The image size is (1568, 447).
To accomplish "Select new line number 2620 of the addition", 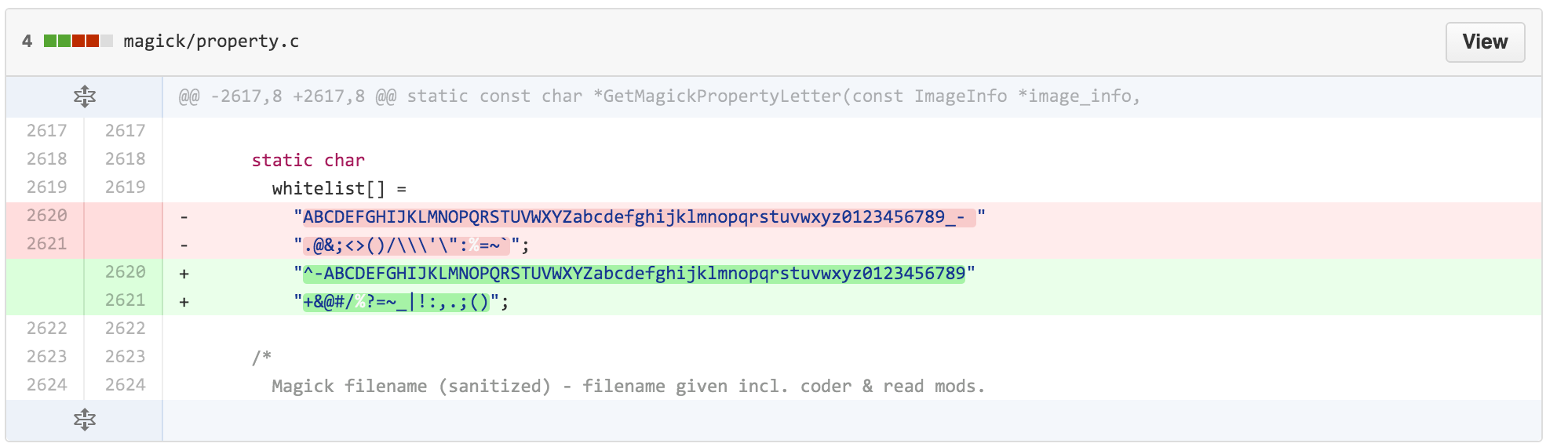I will click(125, 272).
